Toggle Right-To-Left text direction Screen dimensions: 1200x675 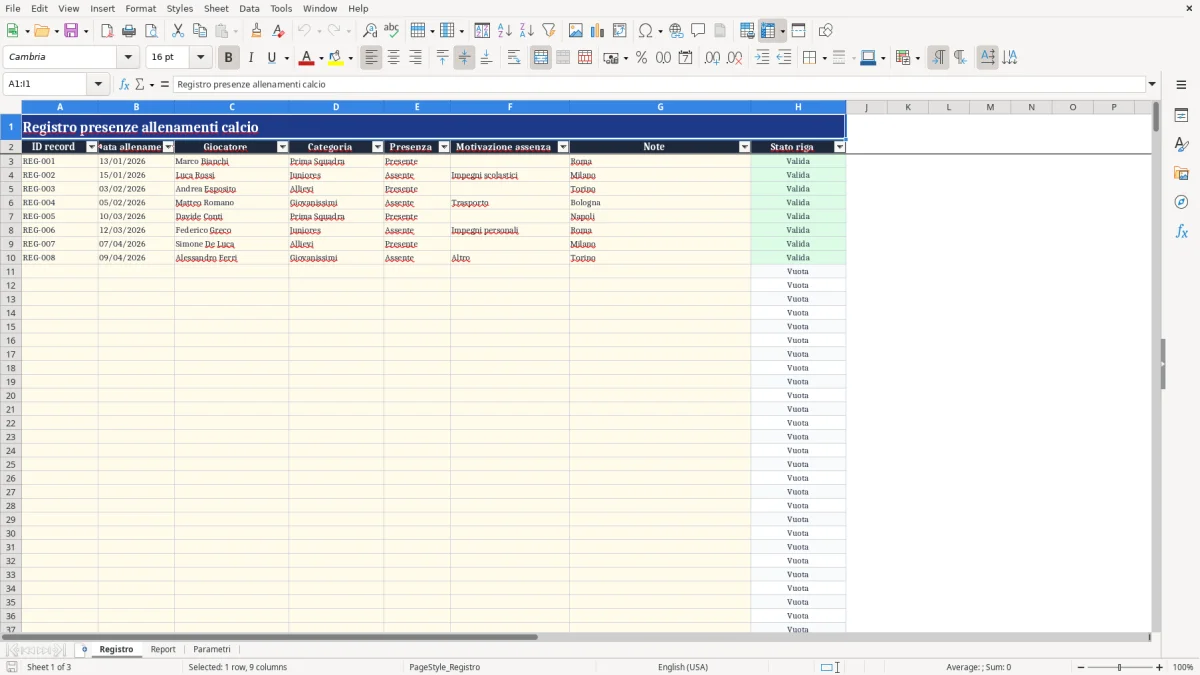(x=960, y=58)
